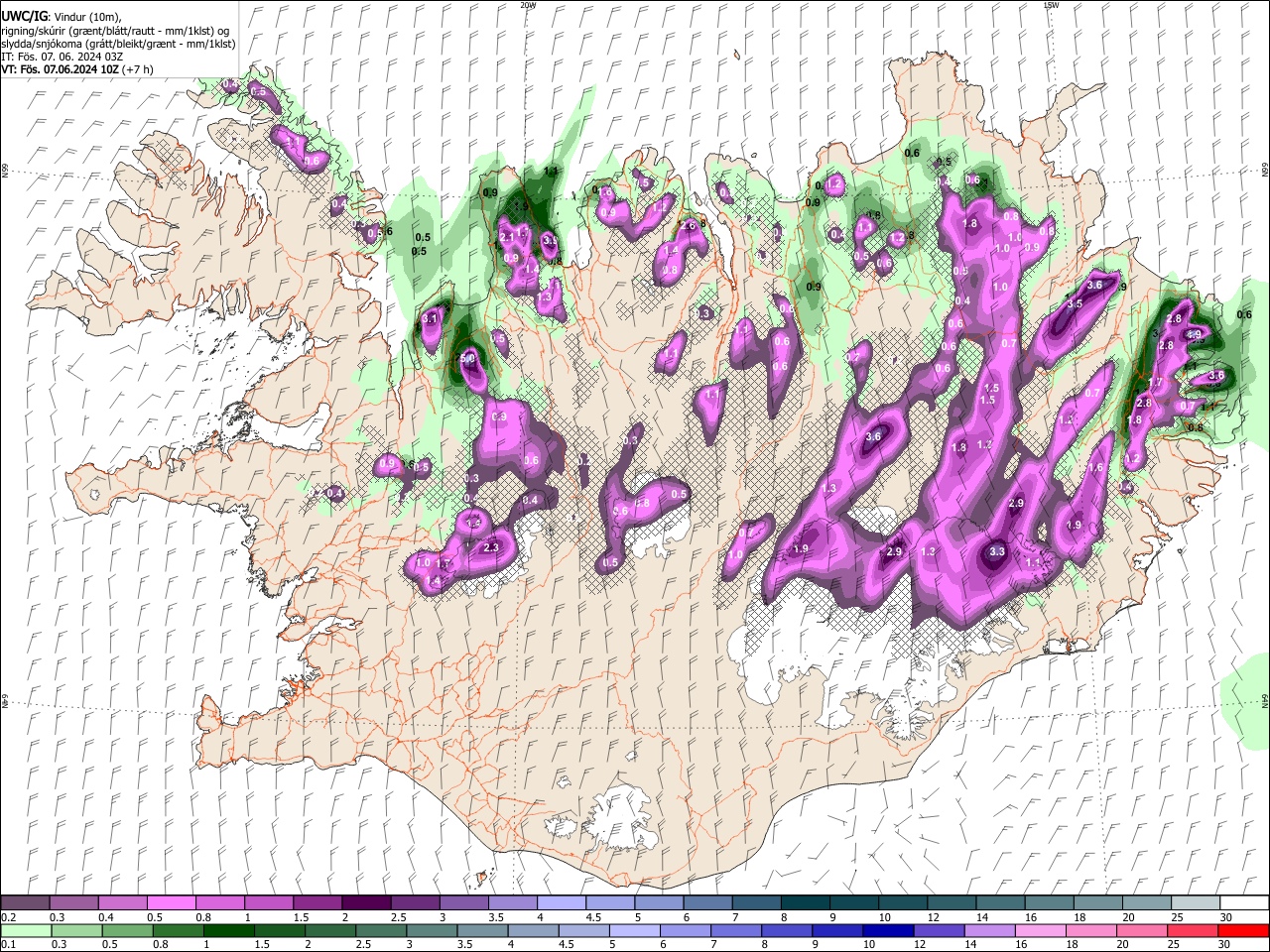Image resolution: width=1270 pixels, height=952 pixels.
Task: Pick the green 0.8 rain legend swatch
Action: [178, 930]
